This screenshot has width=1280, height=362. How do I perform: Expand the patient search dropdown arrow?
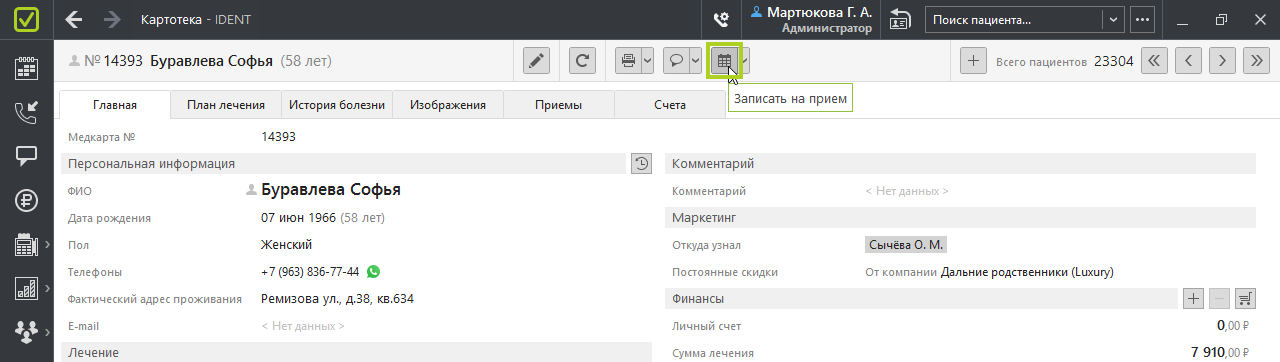[1112, 20]
